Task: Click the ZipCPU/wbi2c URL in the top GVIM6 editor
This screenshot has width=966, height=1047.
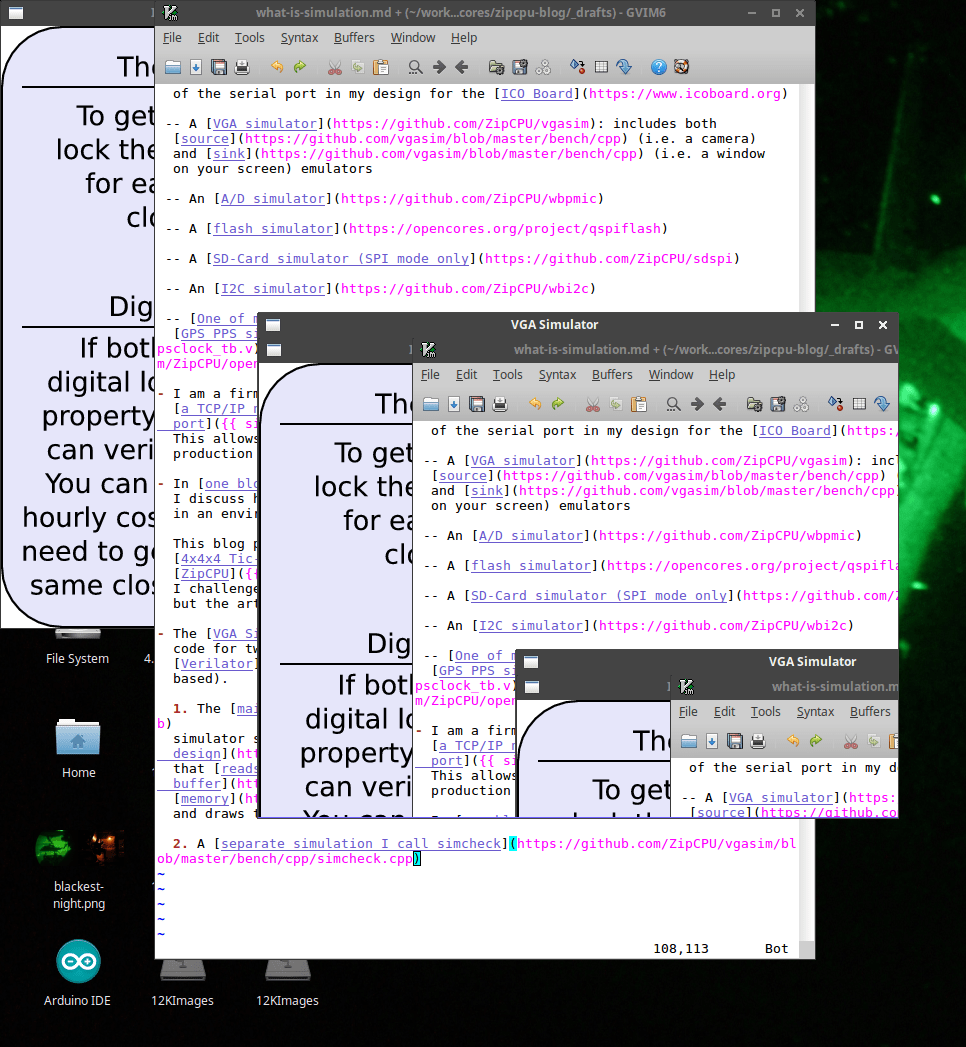Action: (465, 288)
